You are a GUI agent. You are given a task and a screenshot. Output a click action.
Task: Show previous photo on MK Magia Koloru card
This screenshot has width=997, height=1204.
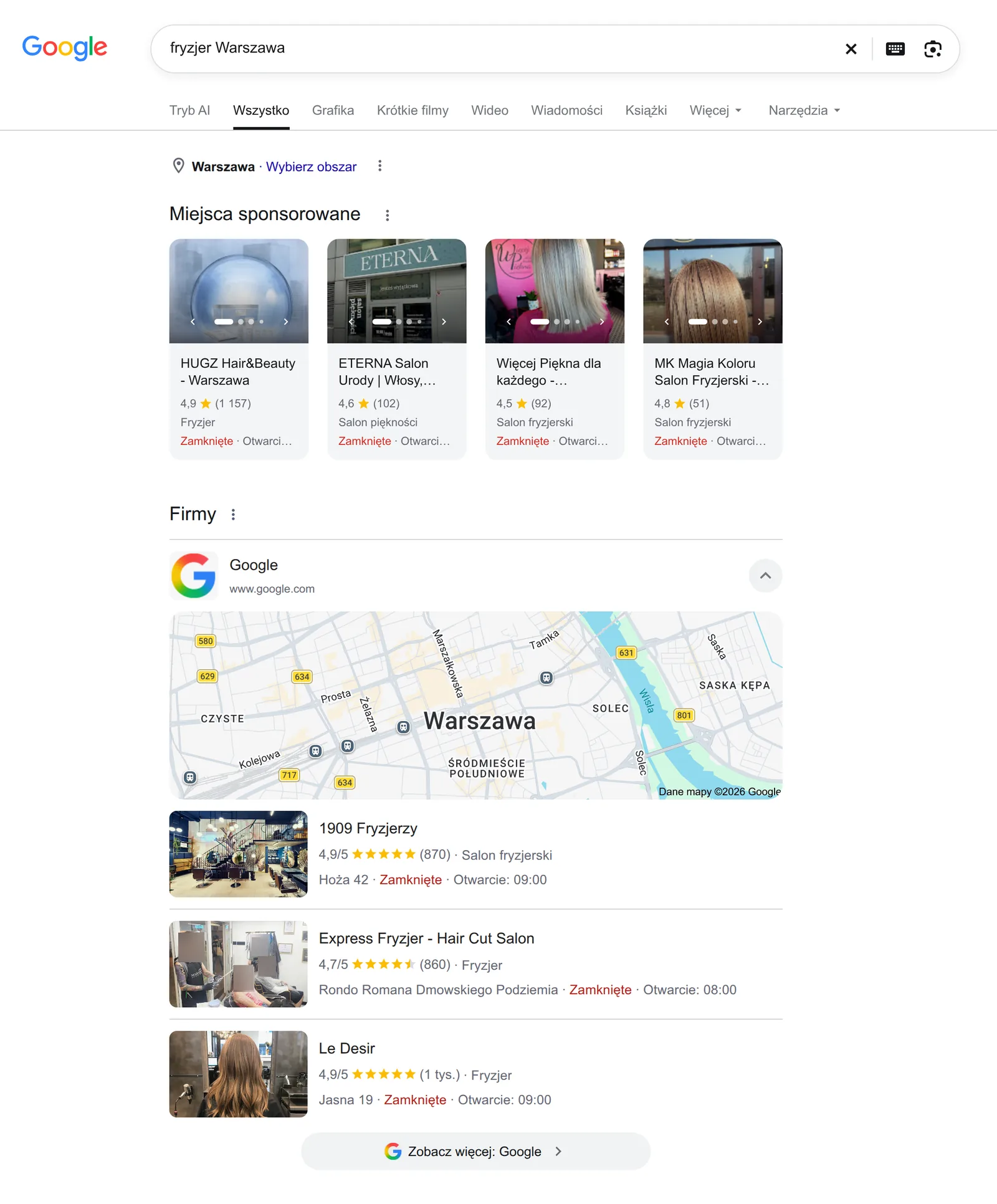pos(667,322)
